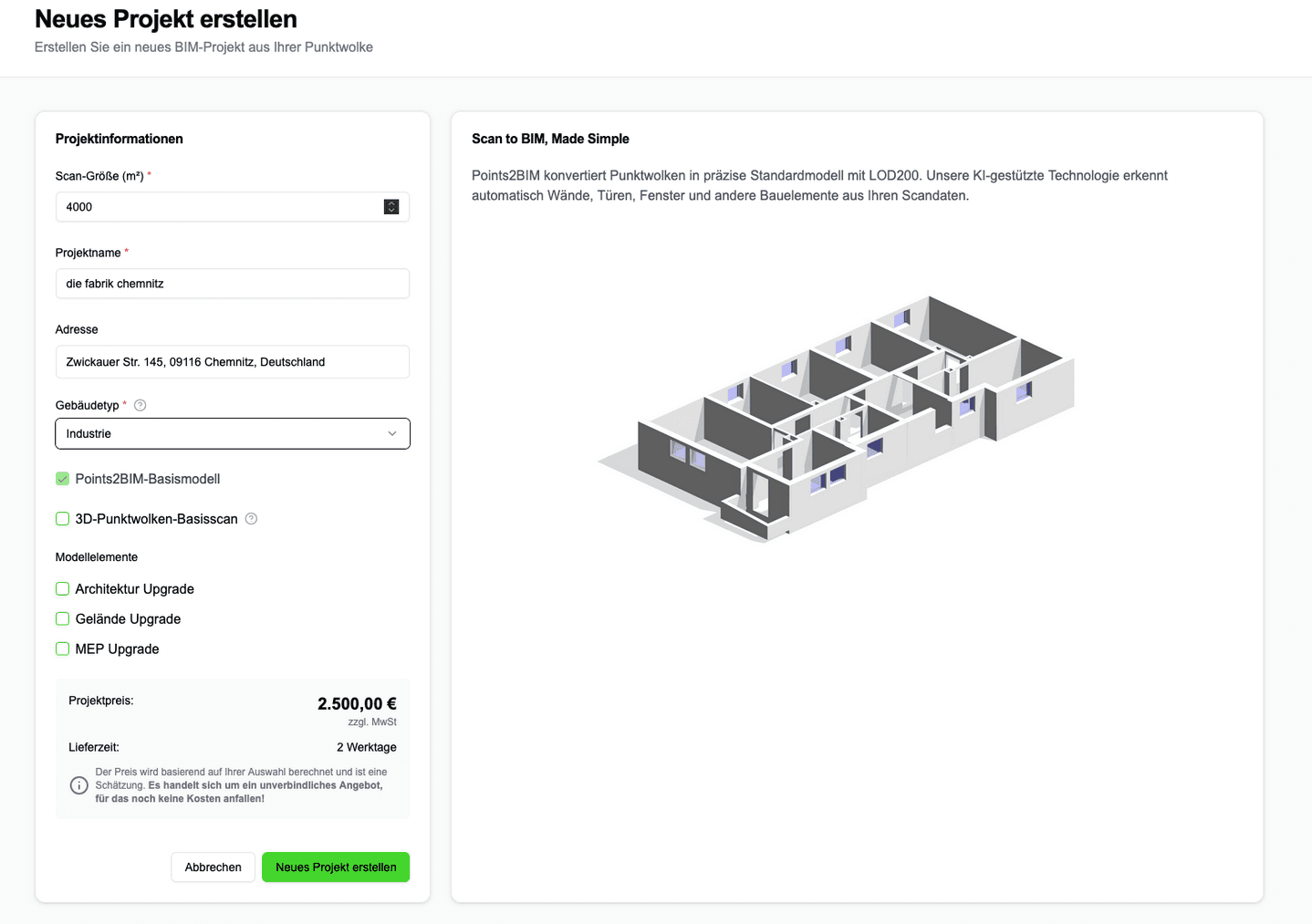The image size is (1312, 924).
Task: Click the Scan-Größe number stepper arrows
Action: pyautogui.click(x=391, y=207)
